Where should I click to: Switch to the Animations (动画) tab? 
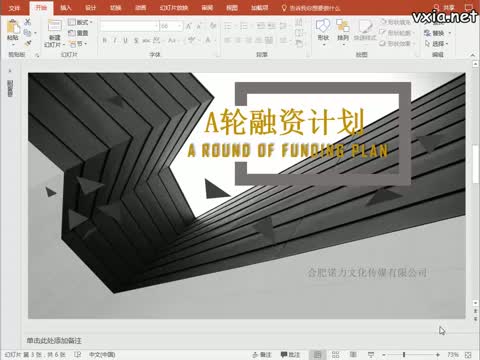click(x=140, y=8)
